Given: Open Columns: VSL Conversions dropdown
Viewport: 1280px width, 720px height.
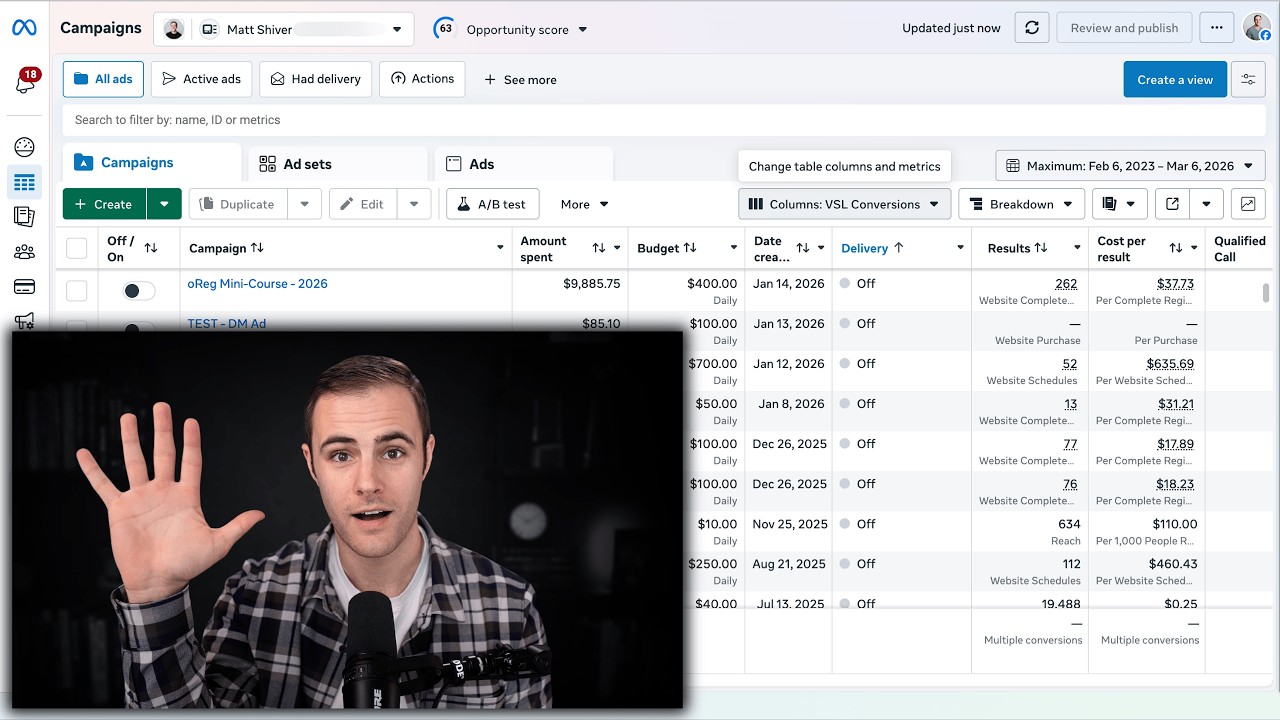Looking at the screenshot, I should coord(845,204).
